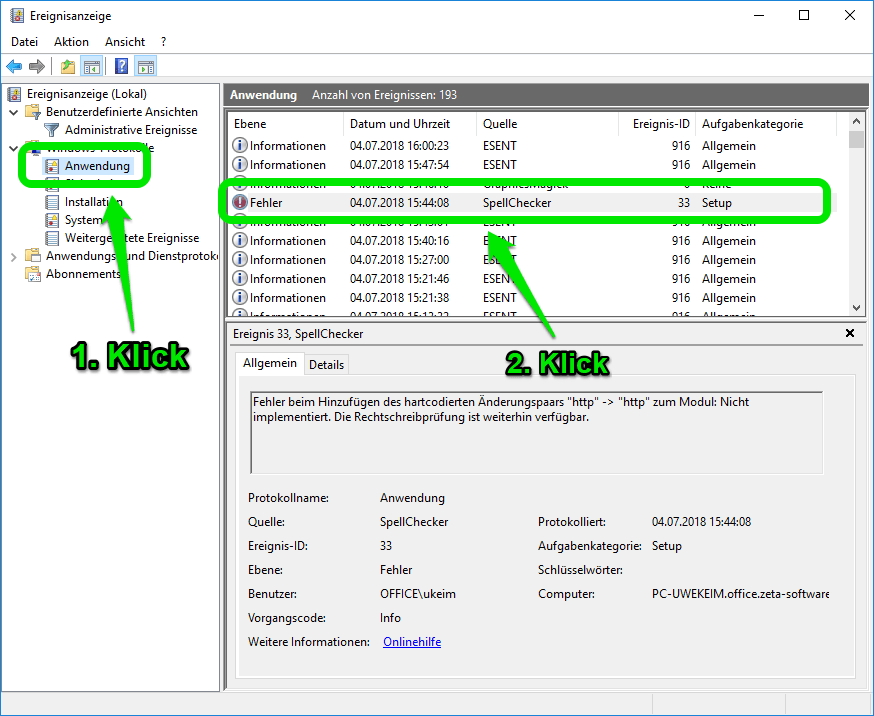
Task: Expand Anwendungs- und Dienstprotokolle node
Action: point(13,257)
